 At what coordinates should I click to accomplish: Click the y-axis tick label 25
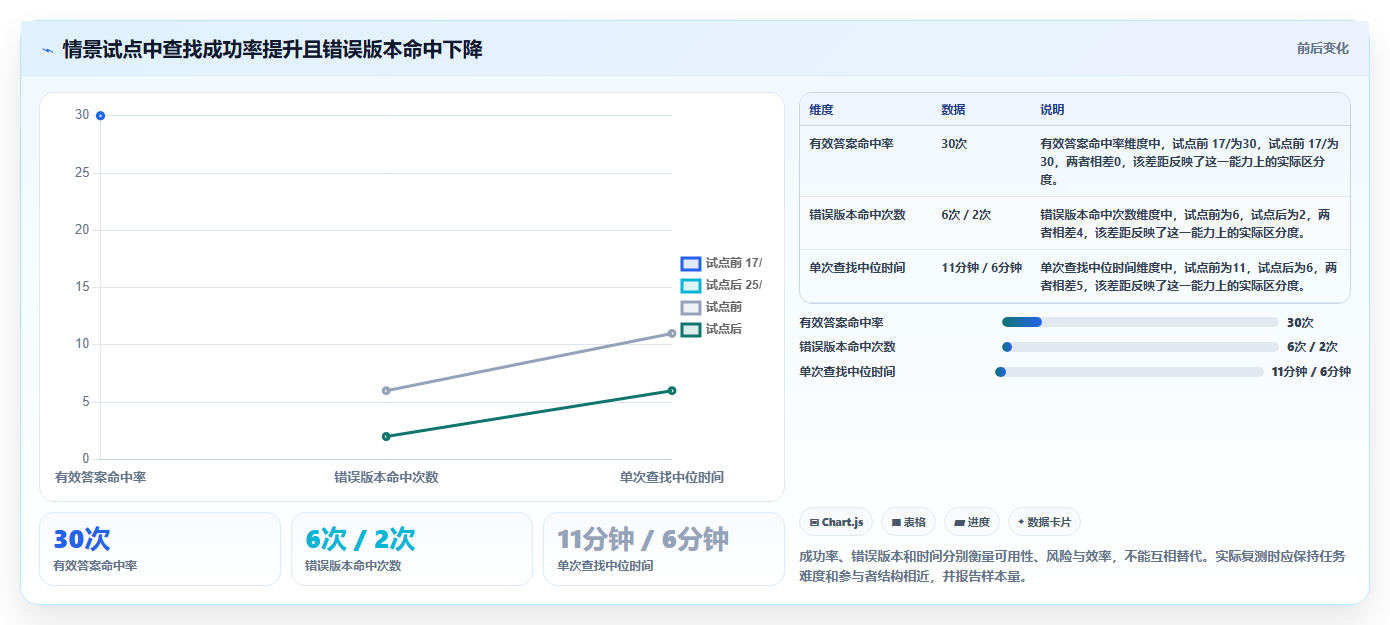click(82, 173)
